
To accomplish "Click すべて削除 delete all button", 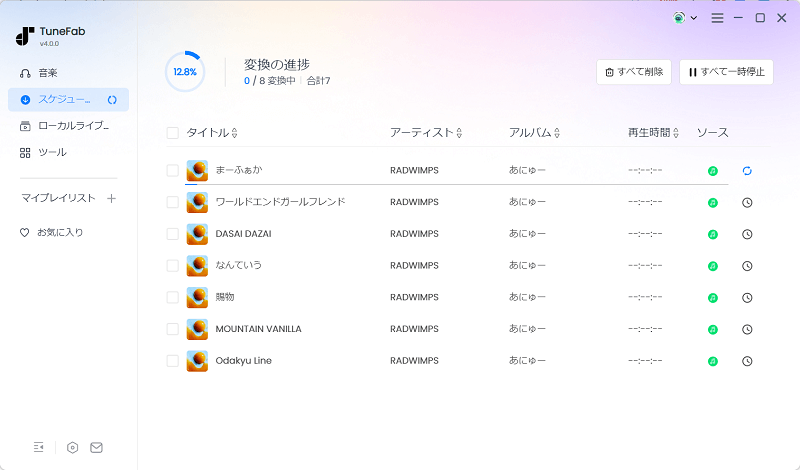I will point(634,72).
